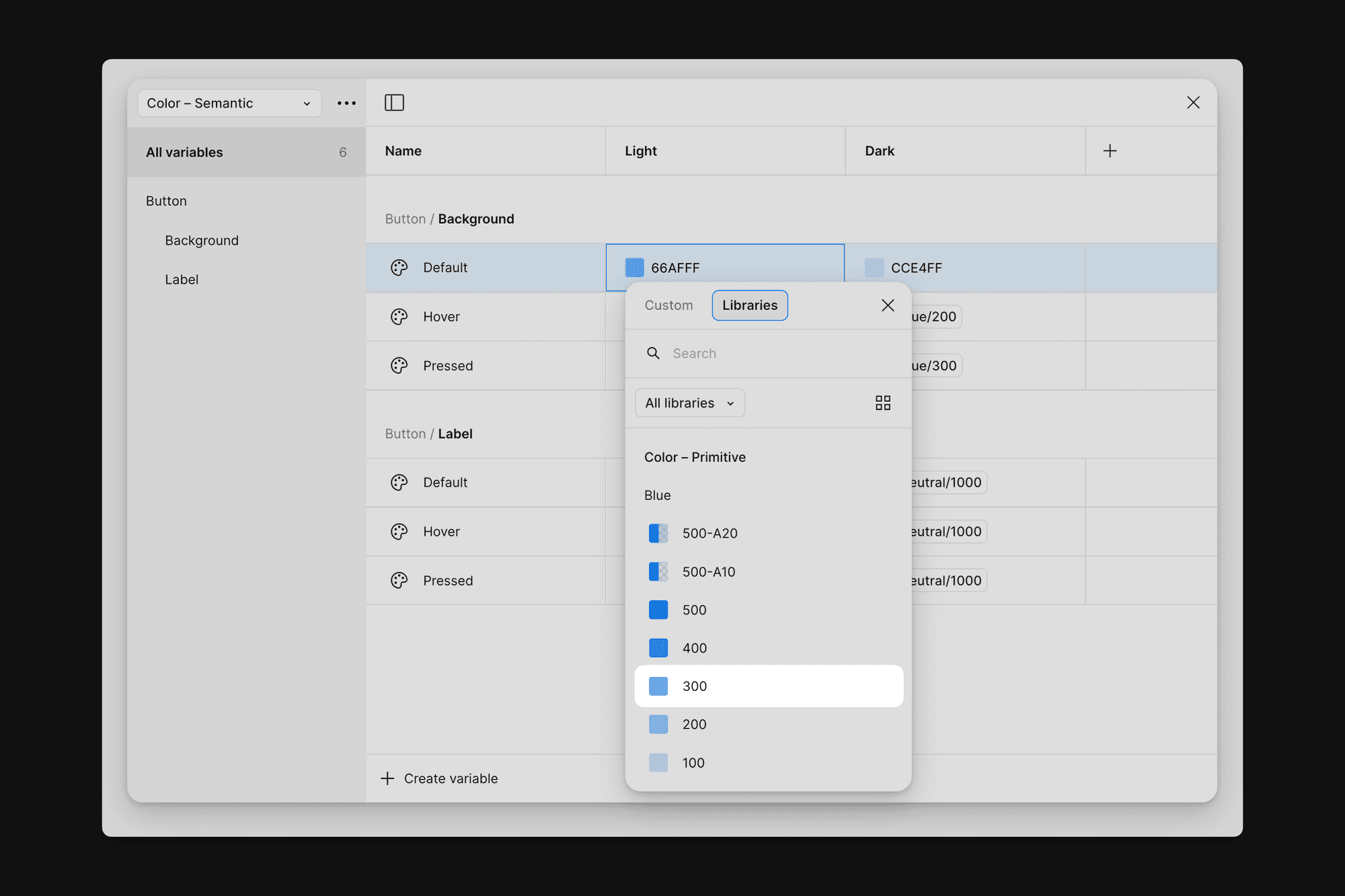Image resolution: width=1345 pixels, height=896 pixels.
Task: Select All variables in sidebar
Action: (246, 153)
